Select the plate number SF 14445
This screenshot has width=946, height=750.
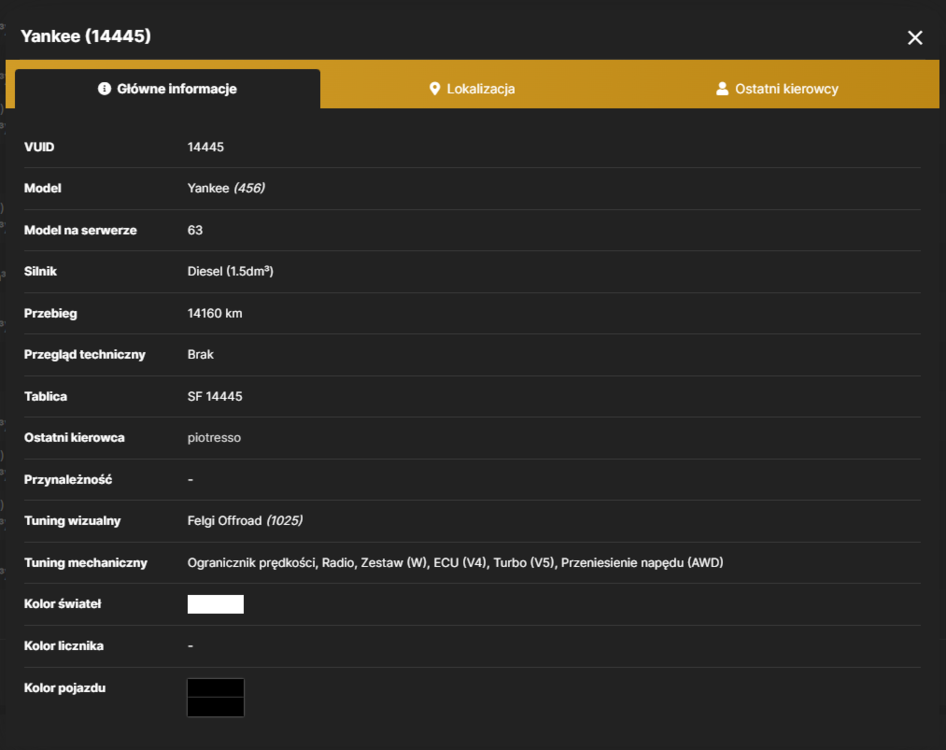point(215,396)
